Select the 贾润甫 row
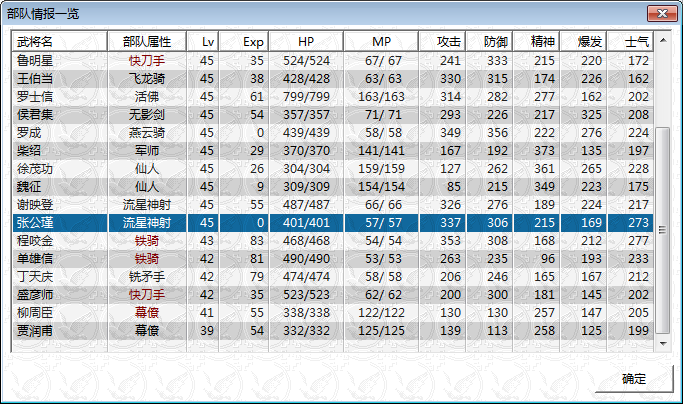This screenshot has height=404, width=683. (x=333, y=331)
